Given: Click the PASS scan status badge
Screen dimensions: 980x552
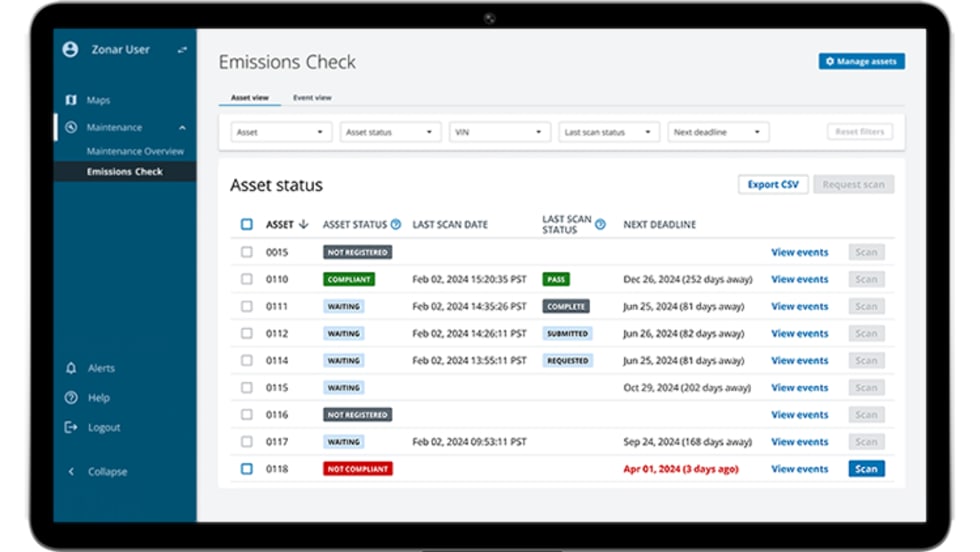Looking at the screenshot, I should (556, 279).
